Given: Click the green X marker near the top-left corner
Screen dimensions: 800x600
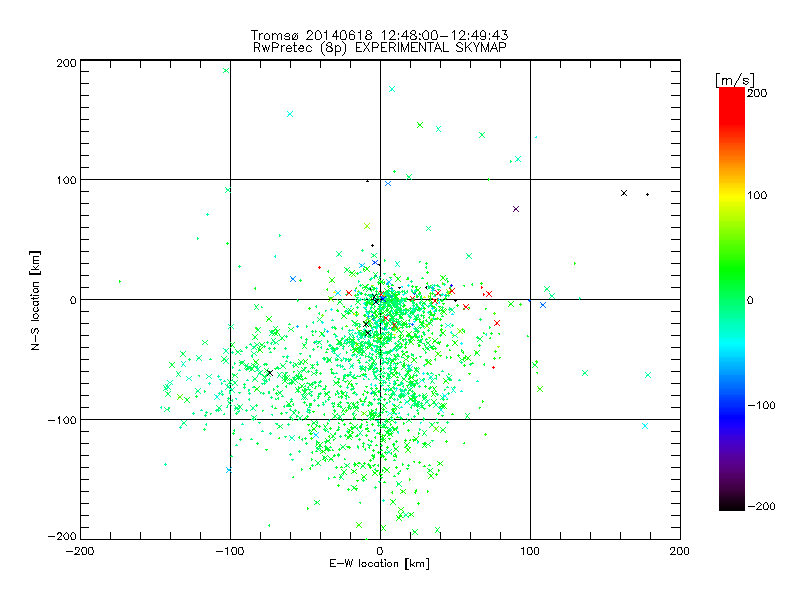Looking at the screenshot, I should [226, 70].
